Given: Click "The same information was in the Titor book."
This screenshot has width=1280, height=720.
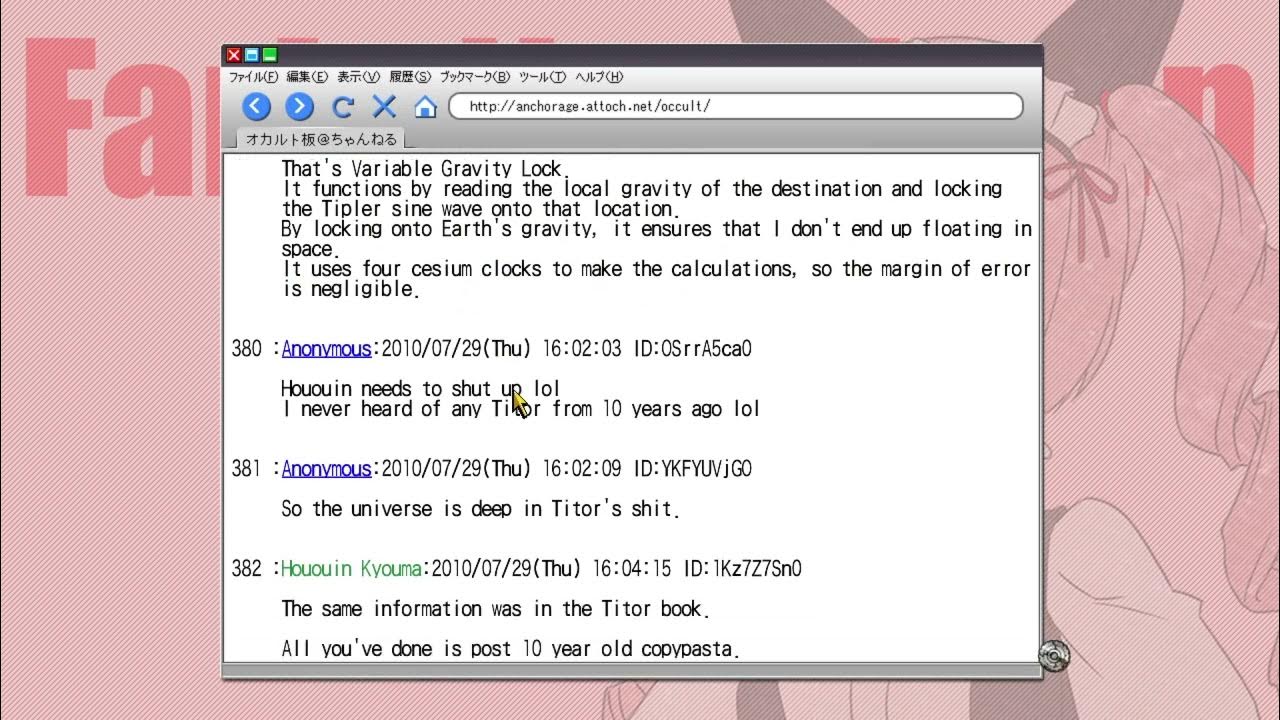Looking at the screenshot, I should [x=496, y=609].
